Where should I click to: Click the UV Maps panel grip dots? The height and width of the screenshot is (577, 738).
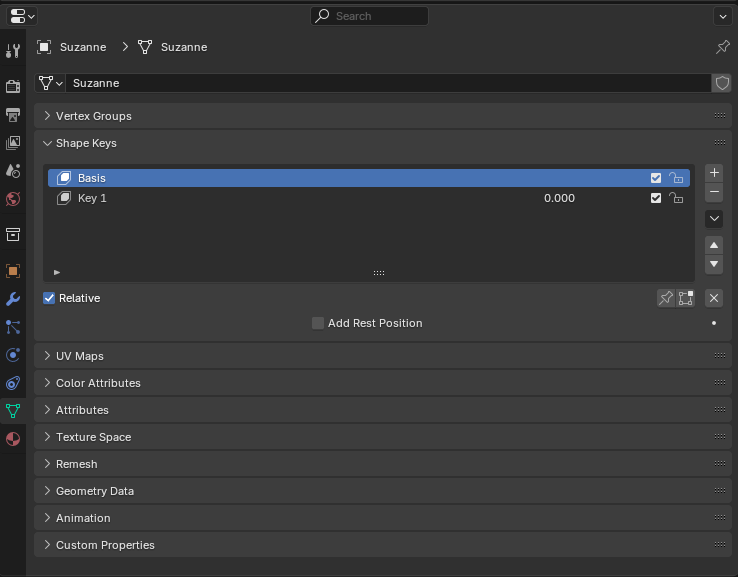(720, 355)
